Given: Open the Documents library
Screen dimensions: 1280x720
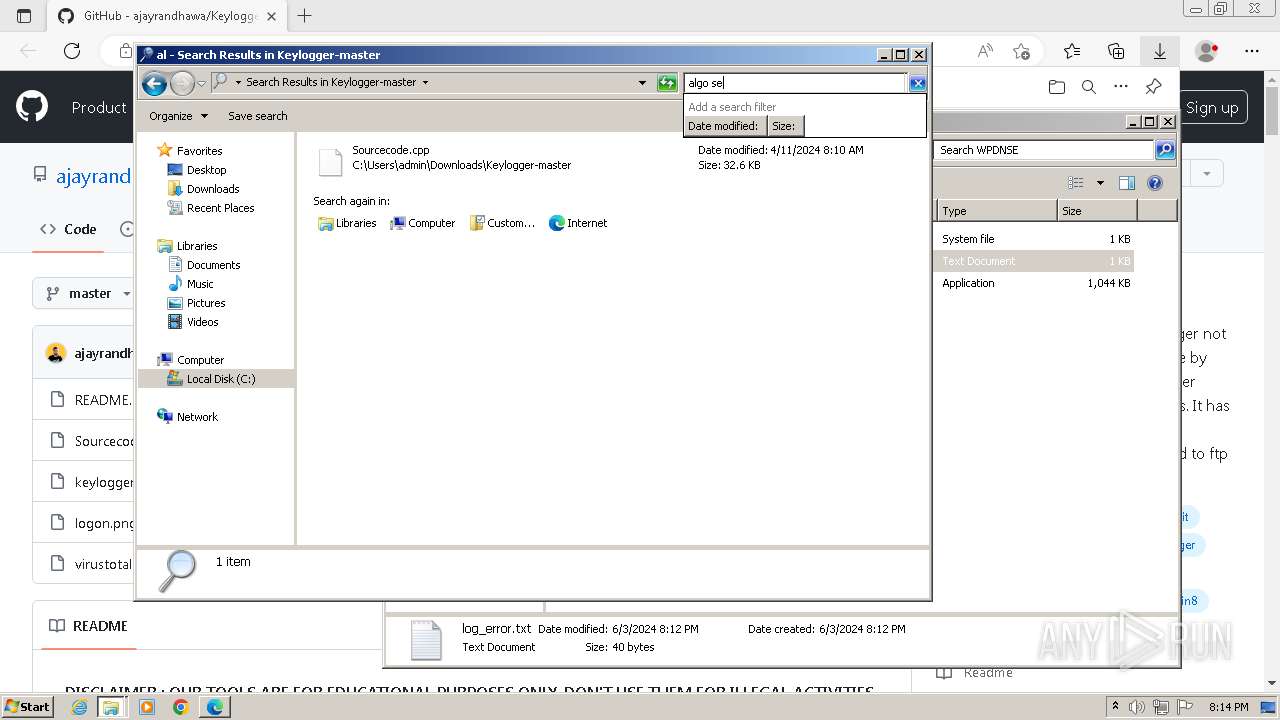Looking at the screenshot, I should (x=213, y=265).
